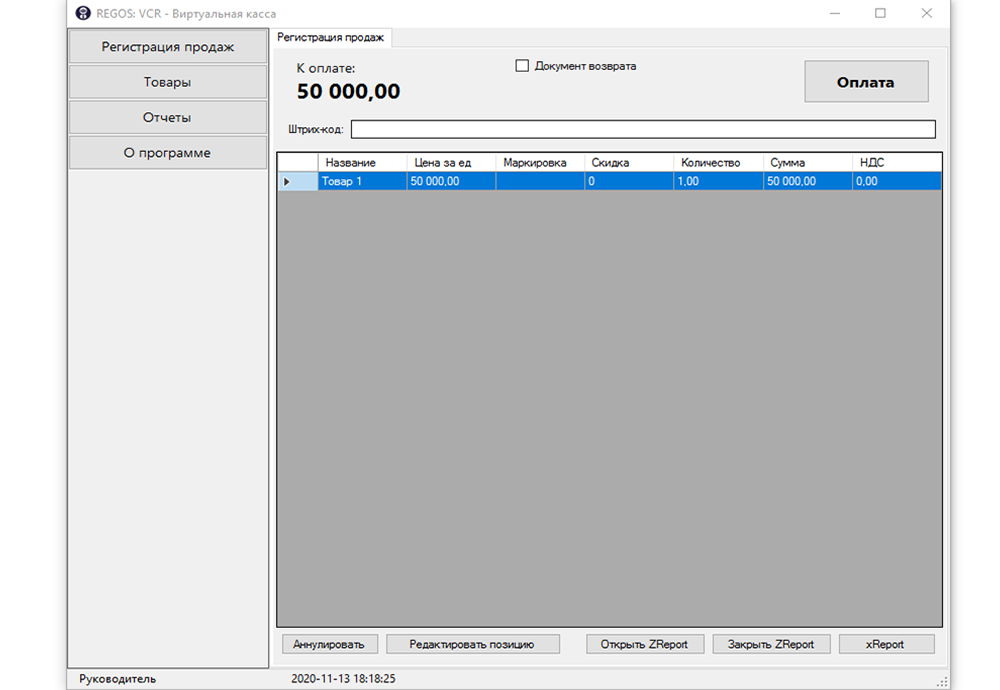Click the date-time in the status bar
This screenshot has width=1000, height=690.
point(343,679)
